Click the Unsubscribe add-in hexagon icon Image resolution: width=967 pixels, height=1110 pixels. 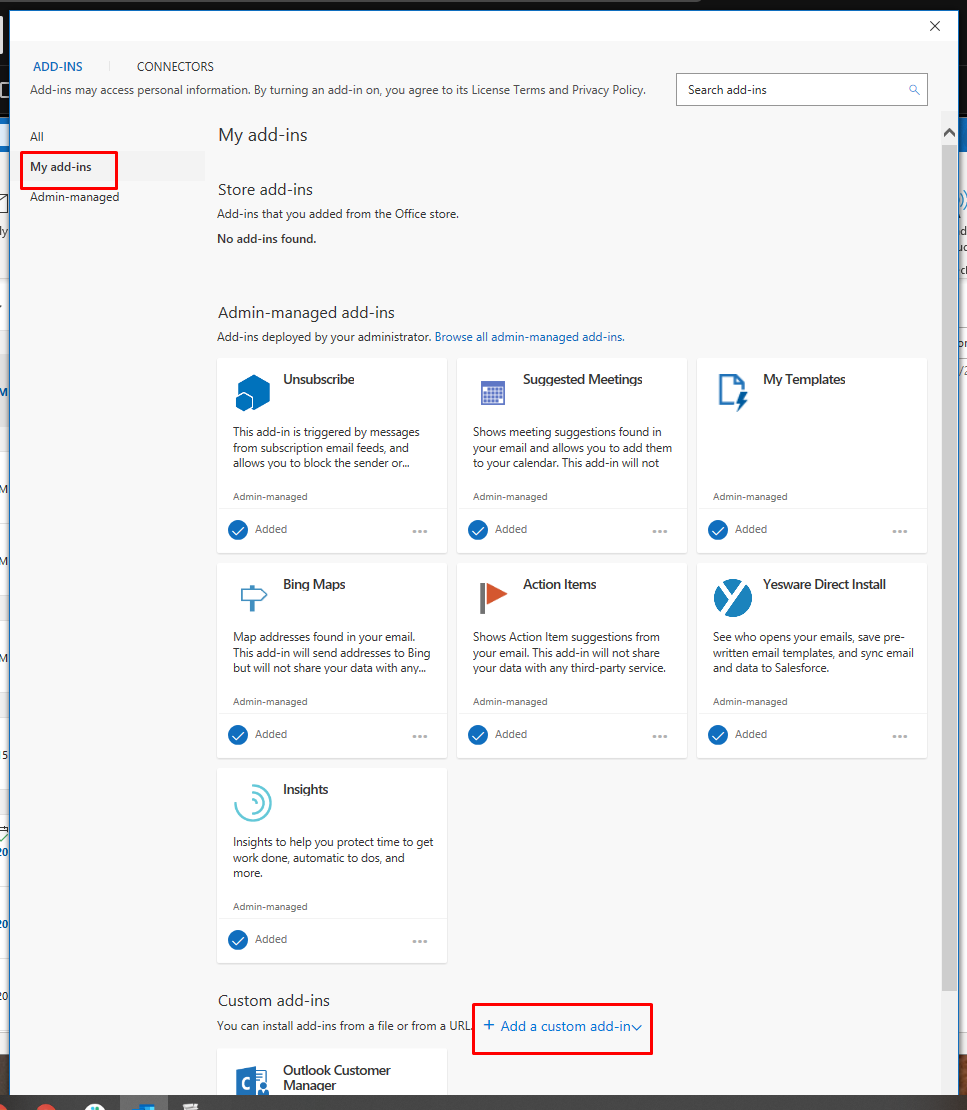point(253,393)
